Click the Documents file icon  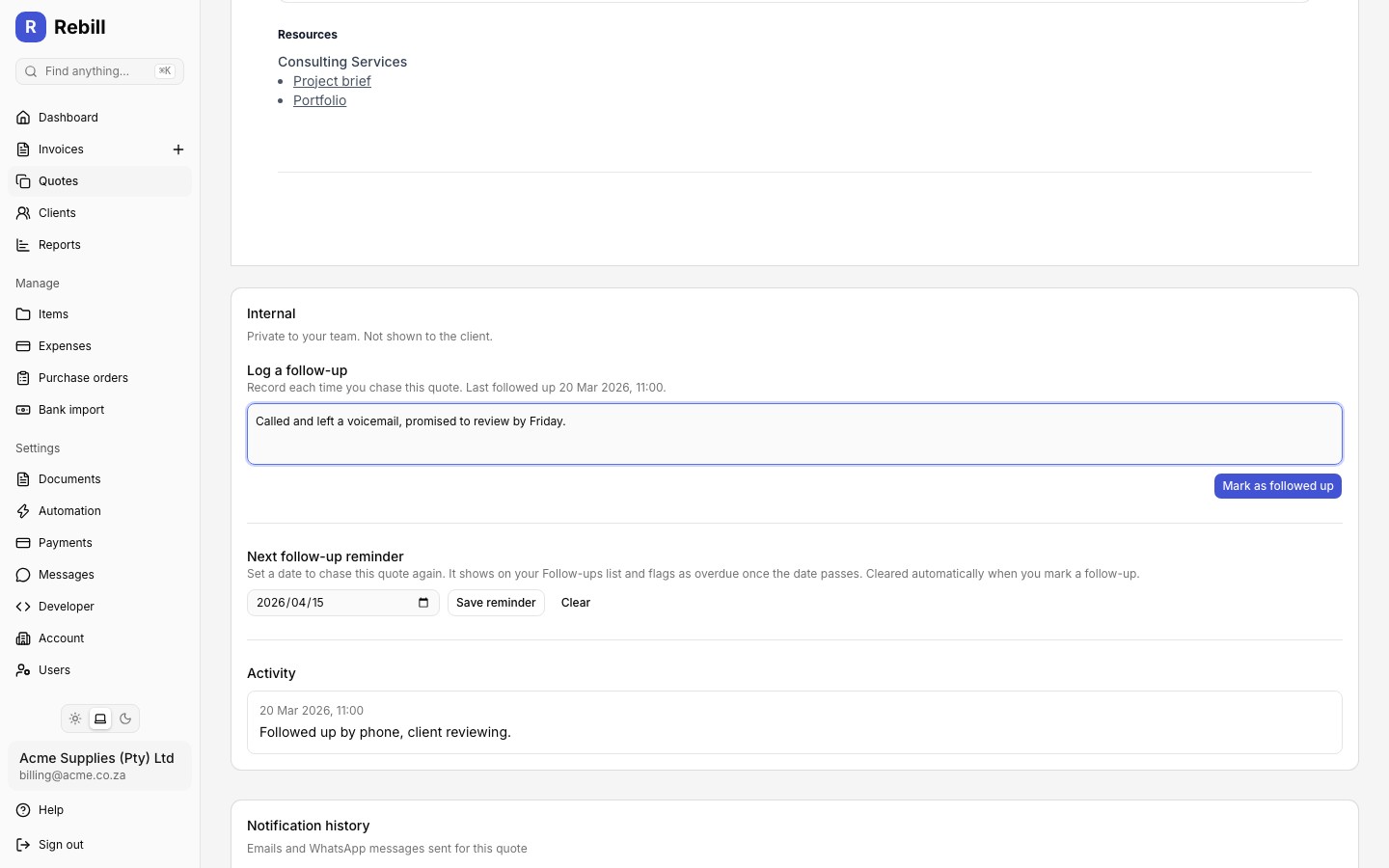(23, 479)
